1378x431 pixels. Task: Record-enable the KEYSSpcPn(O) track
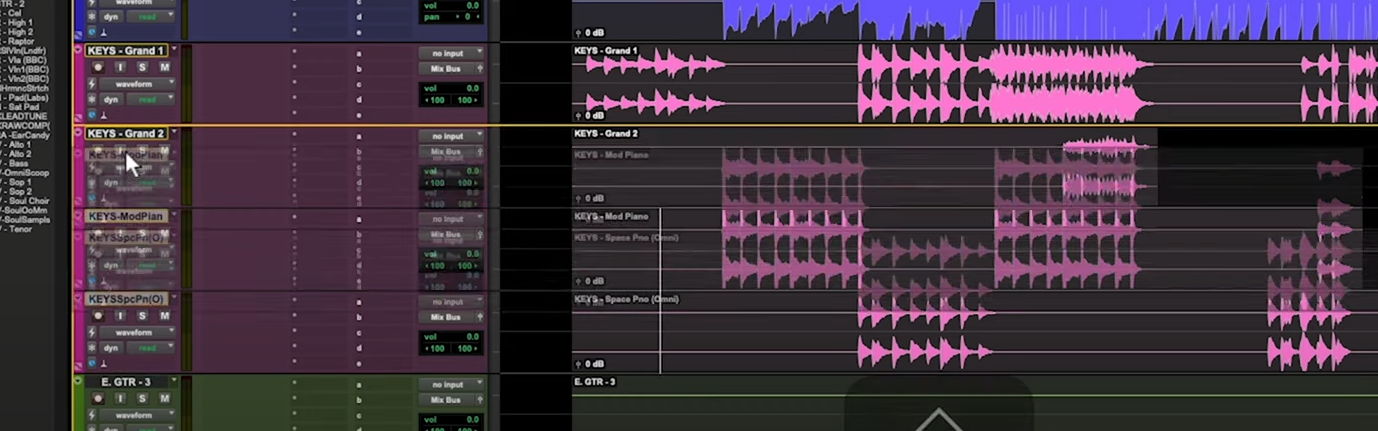click(x=98, y=316)
